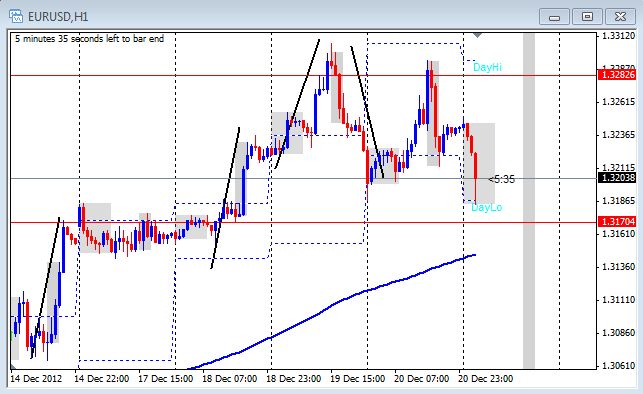Click the current price label 1.32038
643x394 pixels.
point(617,178)
